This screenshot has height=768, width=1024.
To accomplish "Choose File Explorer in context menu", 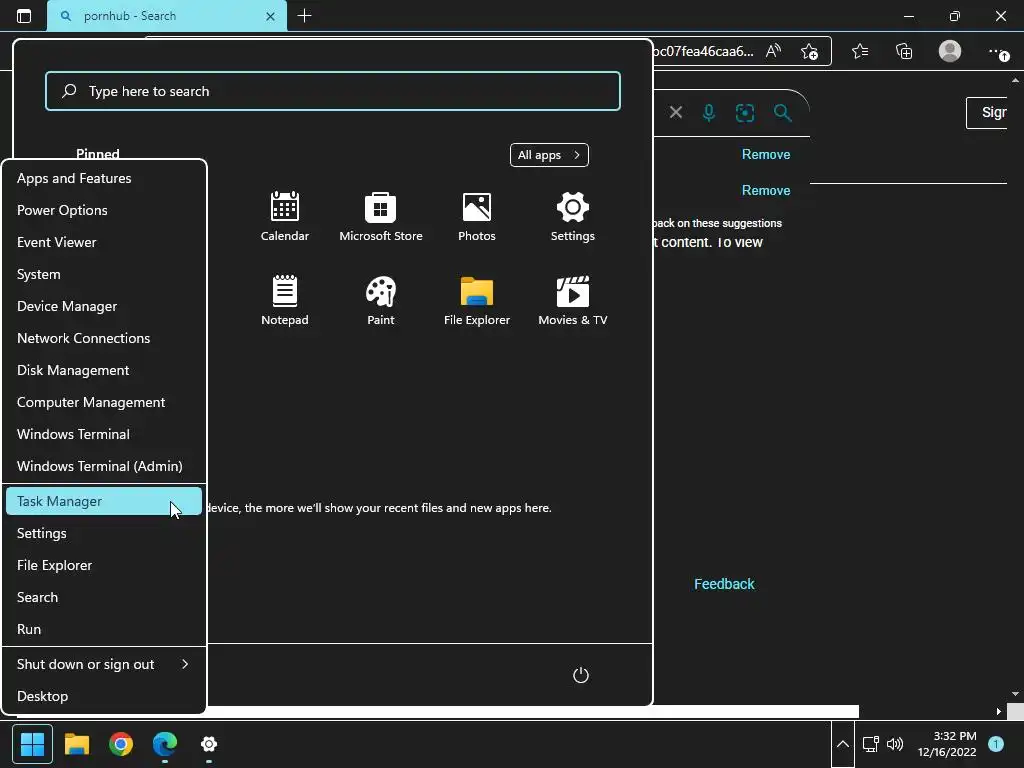I will coord(104,566).
